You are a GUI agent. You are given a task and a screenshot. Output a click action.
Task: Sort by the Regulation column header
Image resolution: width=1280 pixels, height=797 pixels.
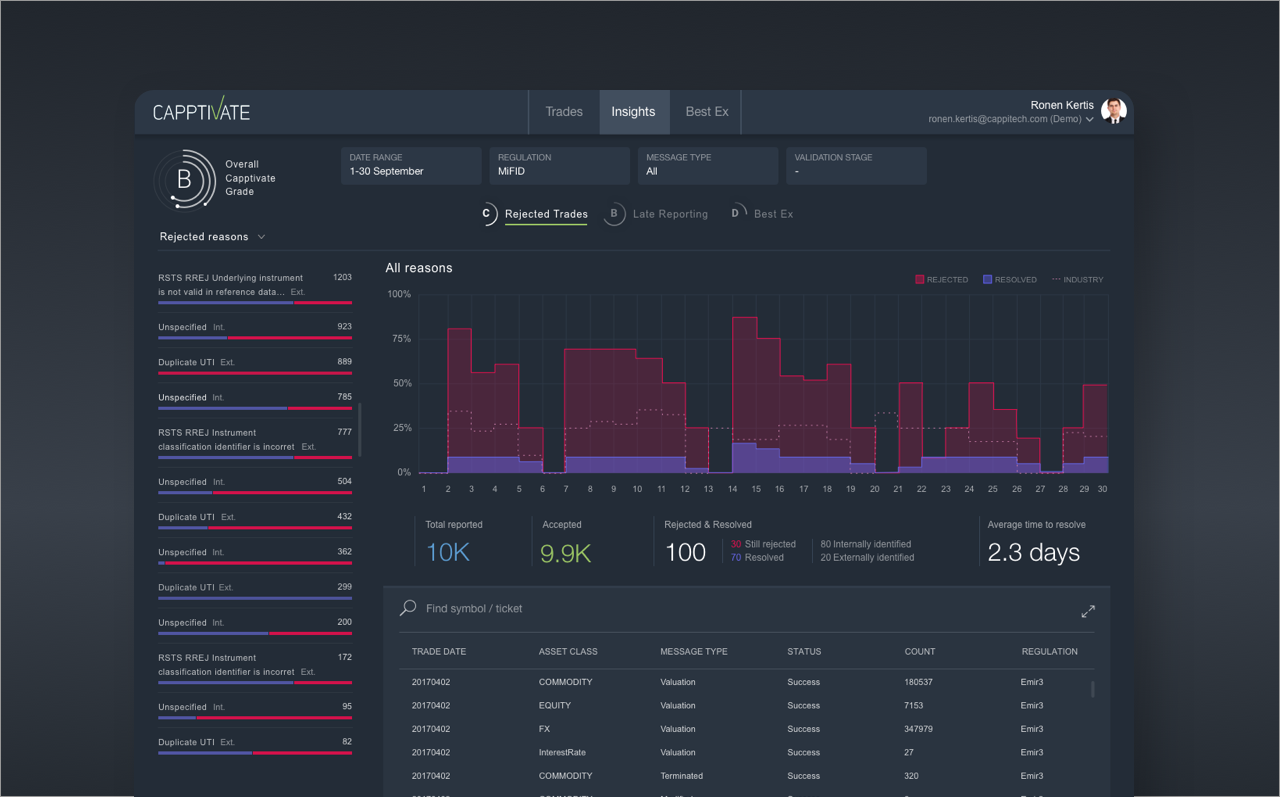[x=1050, y=652]
